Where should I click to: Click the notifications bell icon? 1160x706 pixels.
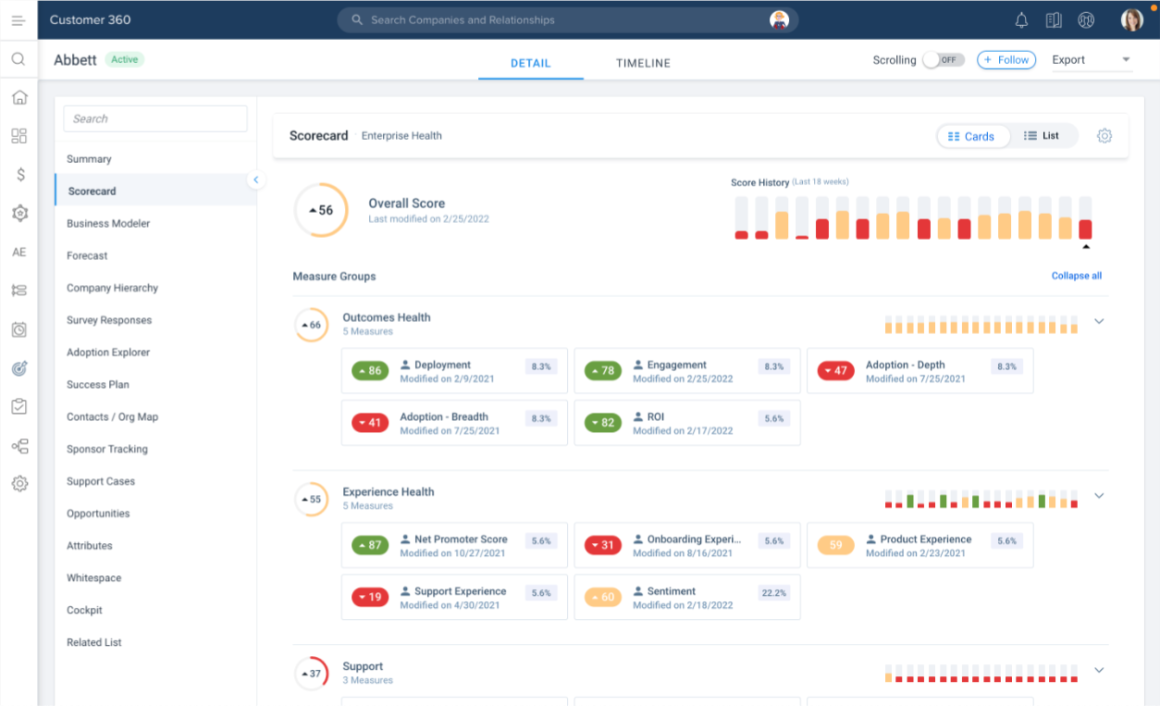[x=1021, y=21]
